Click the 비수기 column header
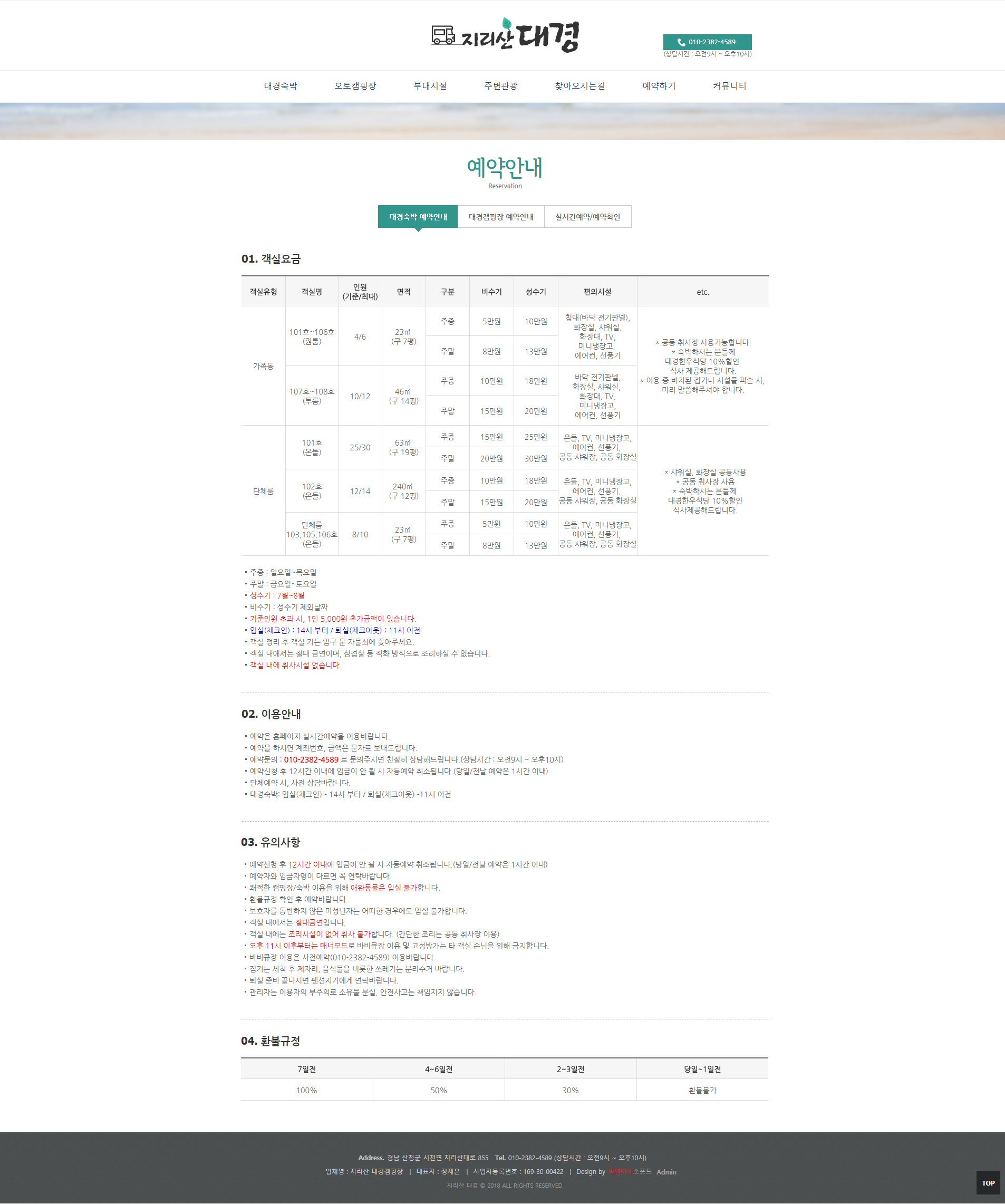 click(x=491, y=292)
